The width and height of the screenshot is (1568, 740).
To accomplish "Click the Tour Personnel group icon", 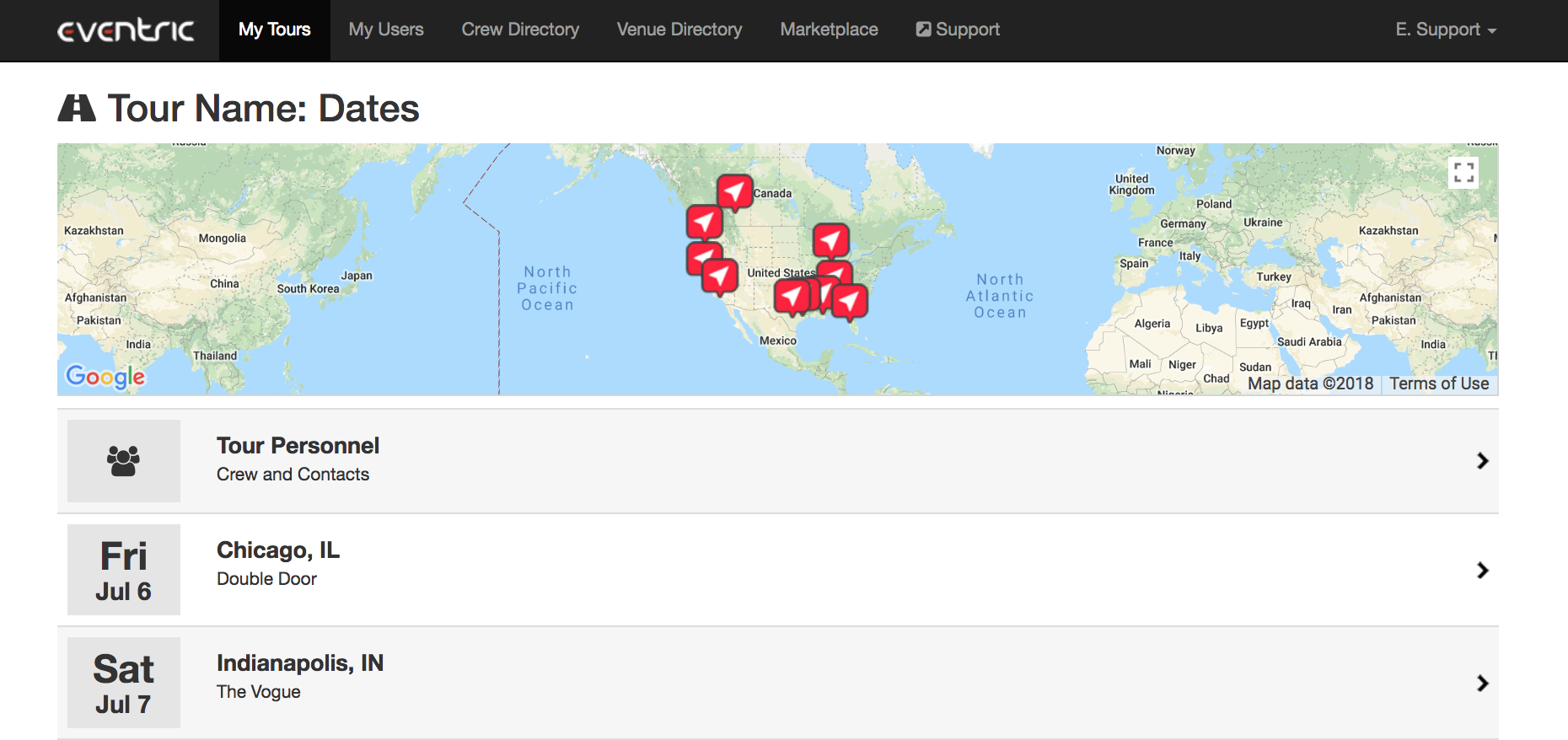I will pos(124,461).
